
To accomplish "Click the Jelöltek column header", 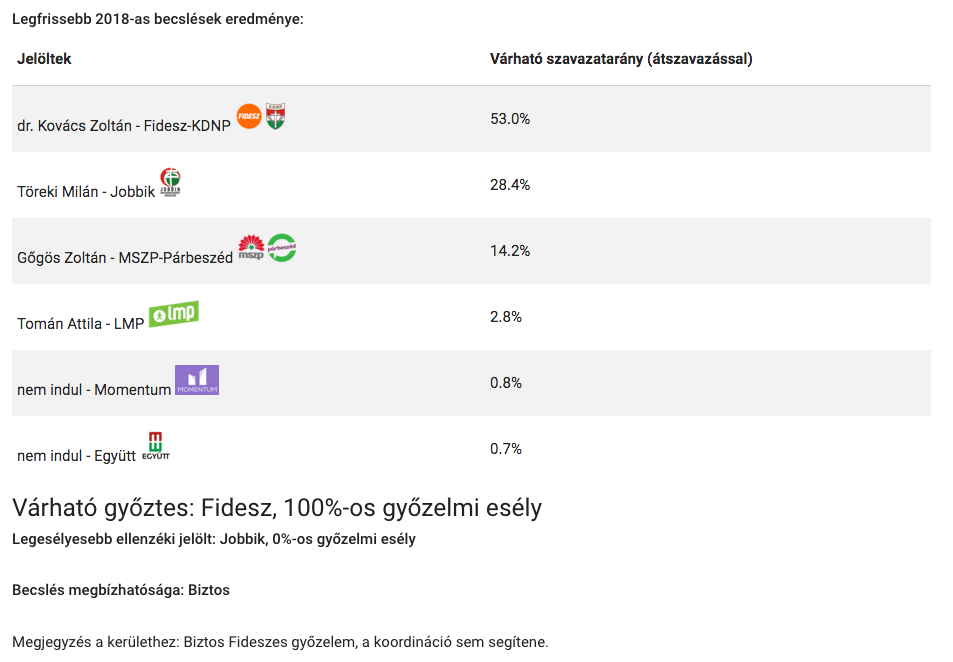I will (44, 59).
